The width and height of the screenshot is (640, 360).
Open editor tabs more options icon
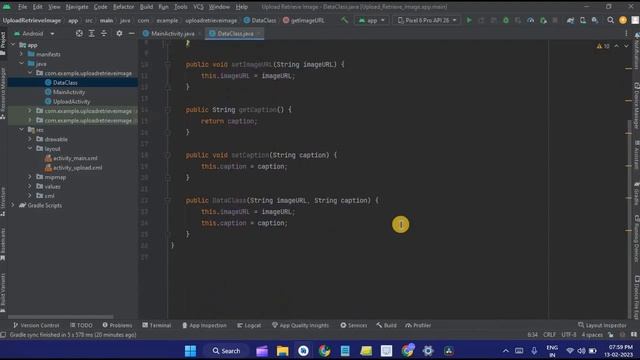coord(626,33)
